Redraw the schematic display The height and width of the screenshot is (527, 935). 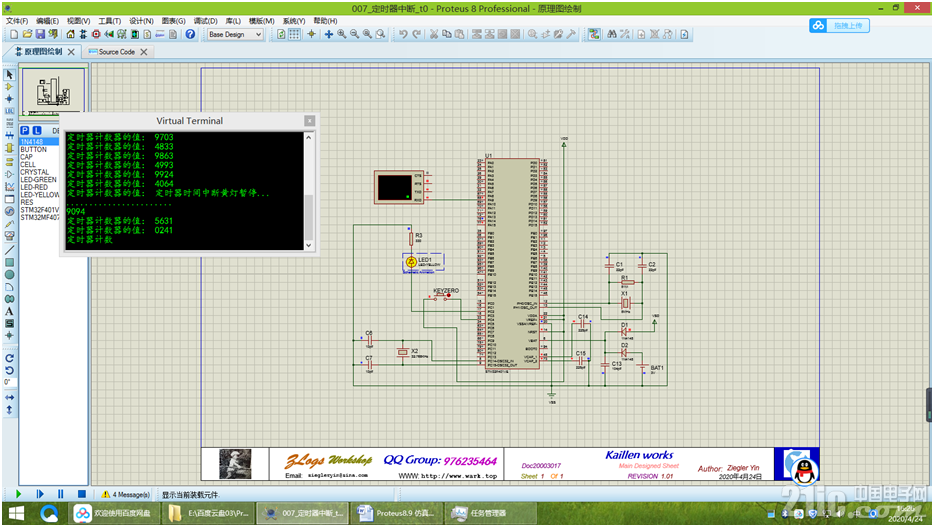click(x=281, y=35)
